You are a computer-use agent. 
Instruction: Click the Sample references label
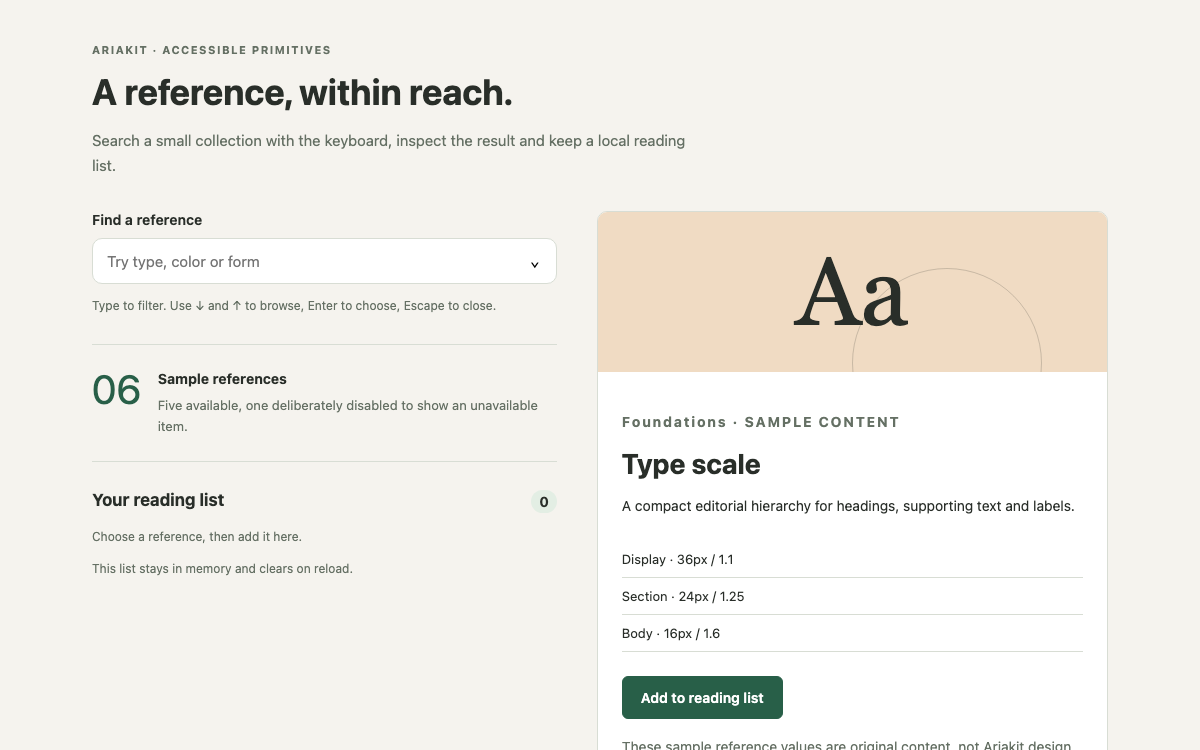[x=222, y=379]
